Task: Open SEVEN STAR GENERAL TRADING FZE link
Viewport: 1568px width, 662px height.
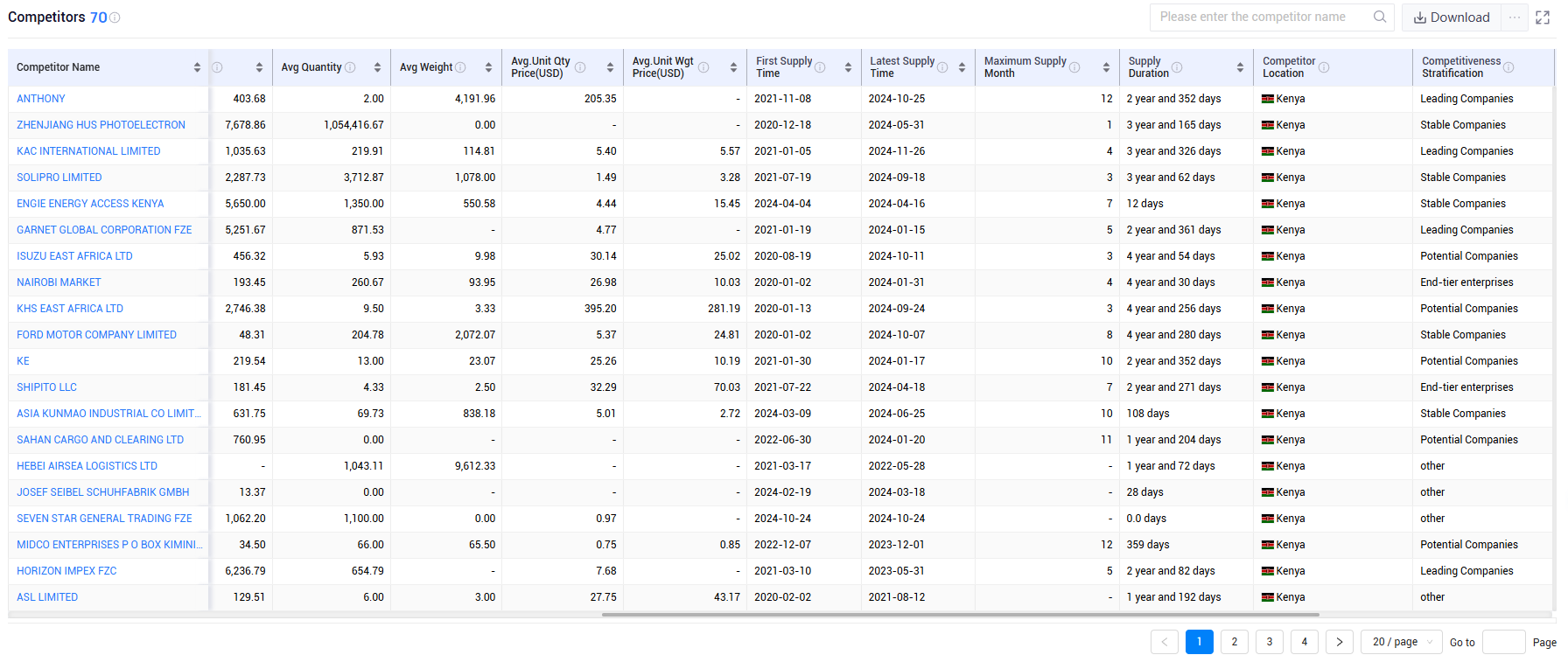Action: pos(104,519)
